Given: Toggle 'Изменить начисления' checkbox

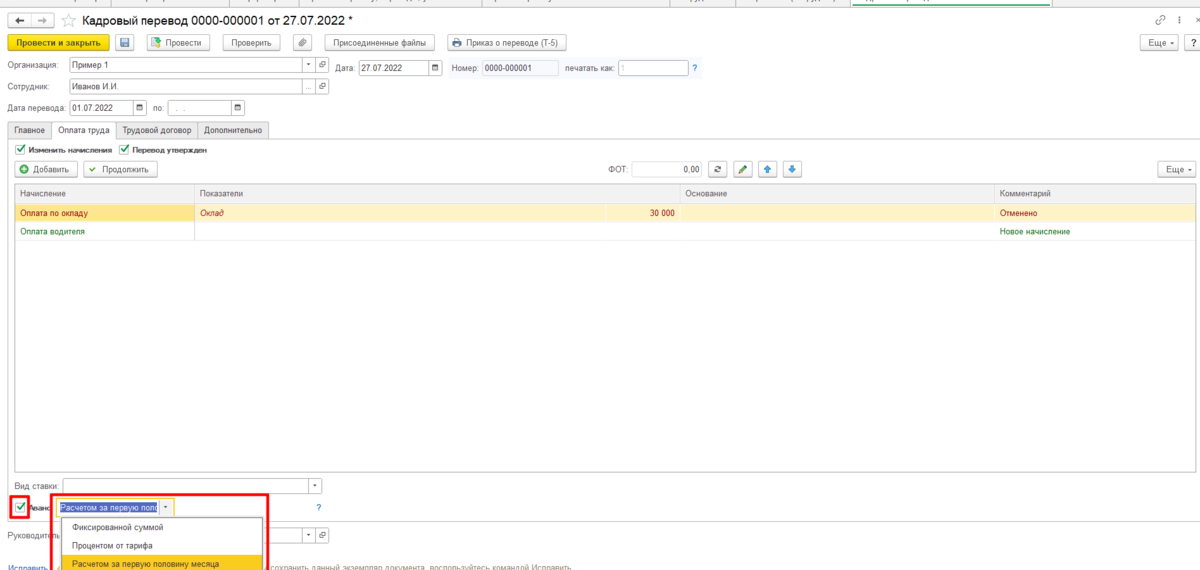Looking at the screenshot, I should pos(21,149).
